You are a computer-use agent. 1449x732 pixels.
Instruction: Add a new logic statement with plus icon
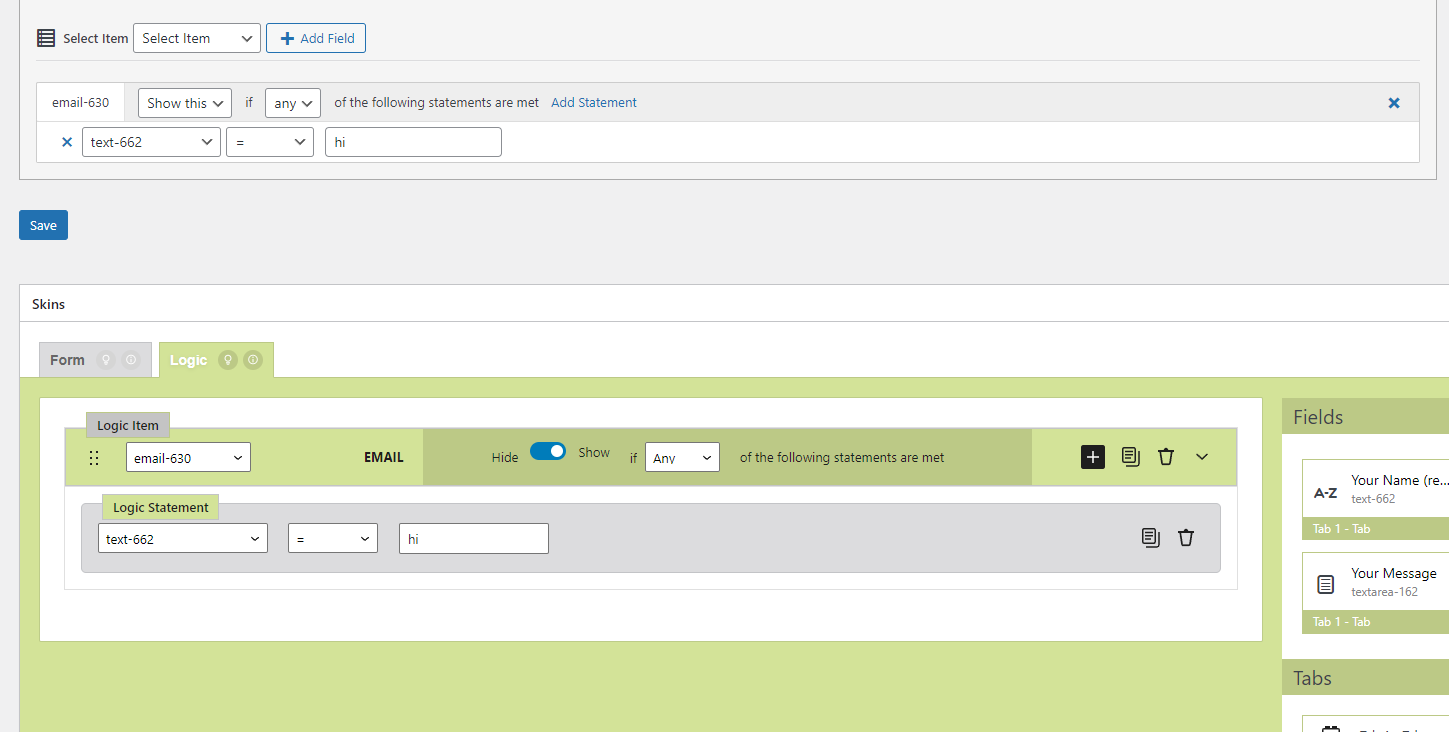pyautogui.click(x=1093, y=457)
